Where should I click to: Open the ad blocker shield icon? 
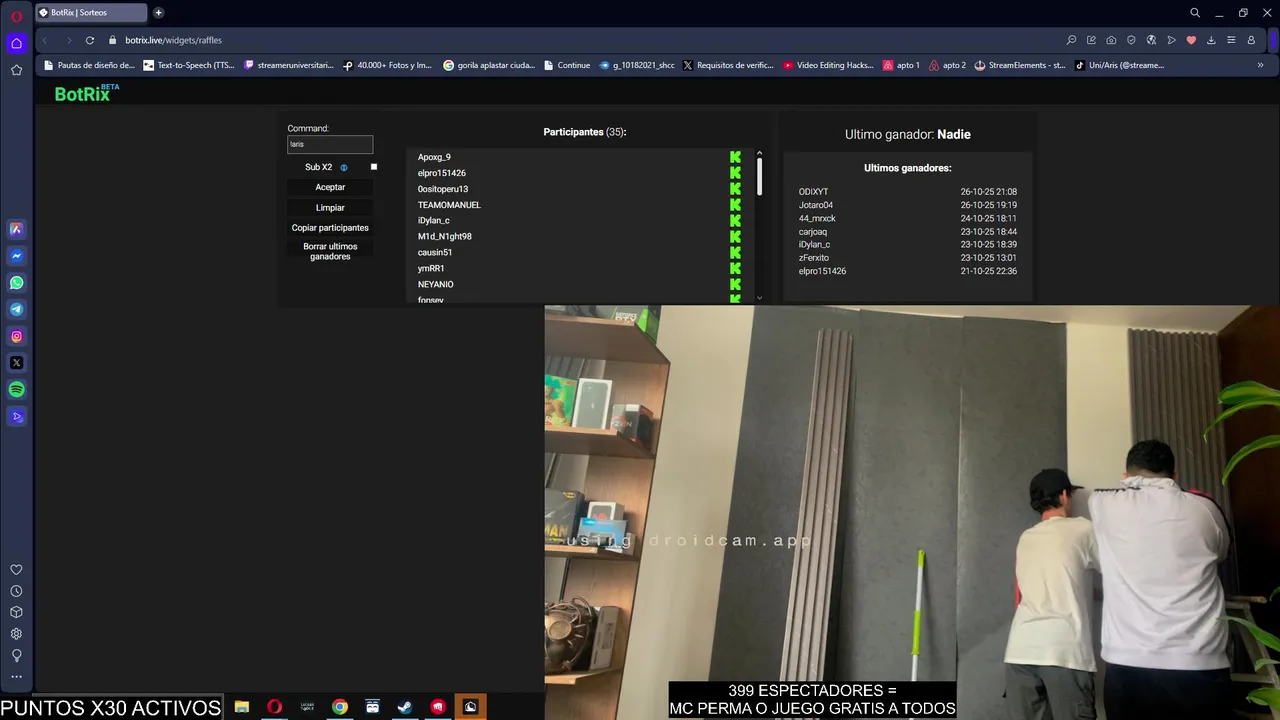(x=1131, y=40)
